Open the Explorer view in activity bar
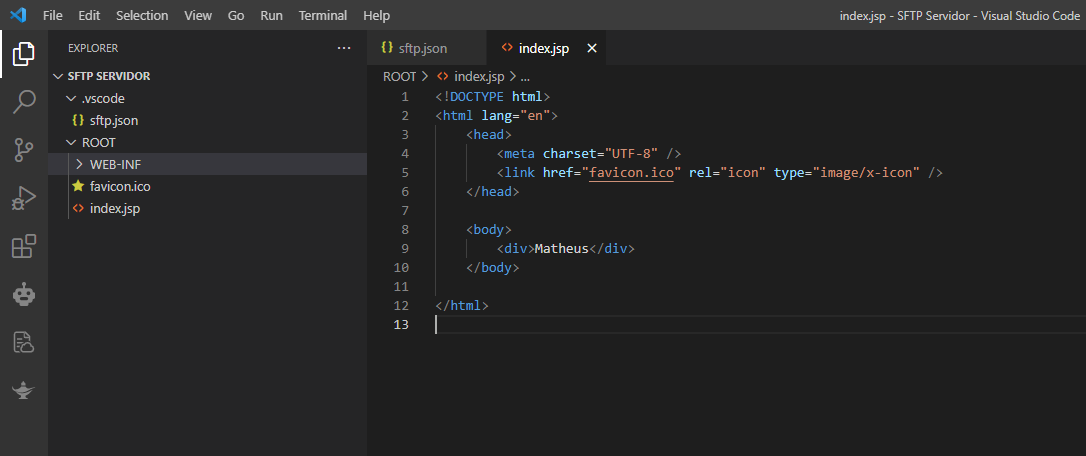 coord(24,54)
